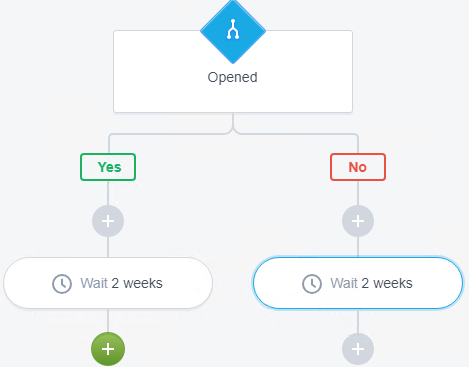Add a step right below No label
The width and height of the screenshot is (469, 367).
click(x=358, y=221)
